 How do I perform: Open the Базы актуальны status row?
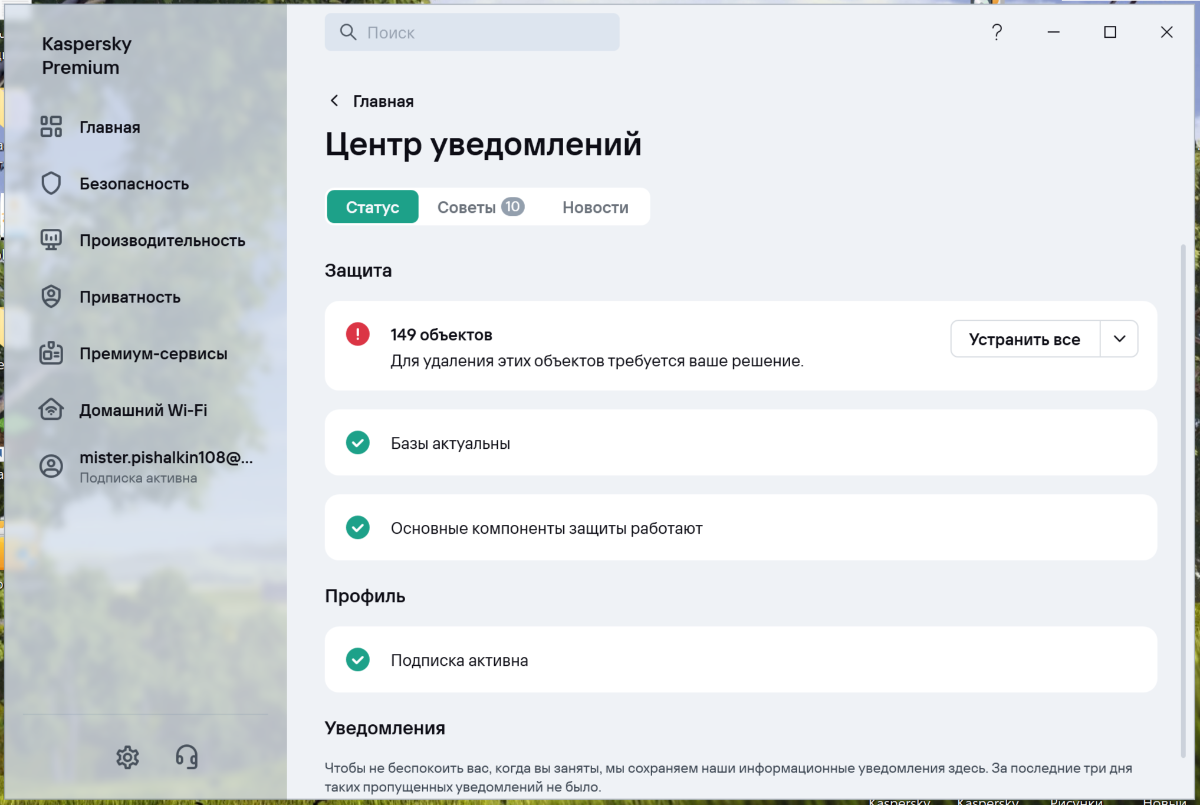741,442
